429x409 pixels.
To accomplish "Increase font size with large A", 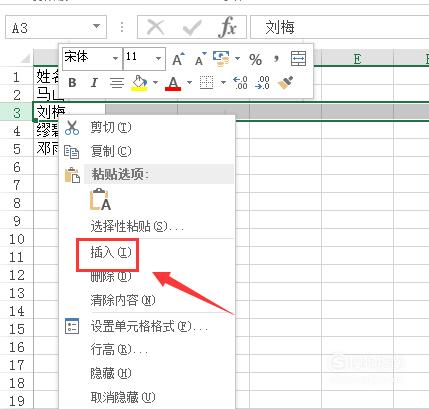I will [178, 59].
